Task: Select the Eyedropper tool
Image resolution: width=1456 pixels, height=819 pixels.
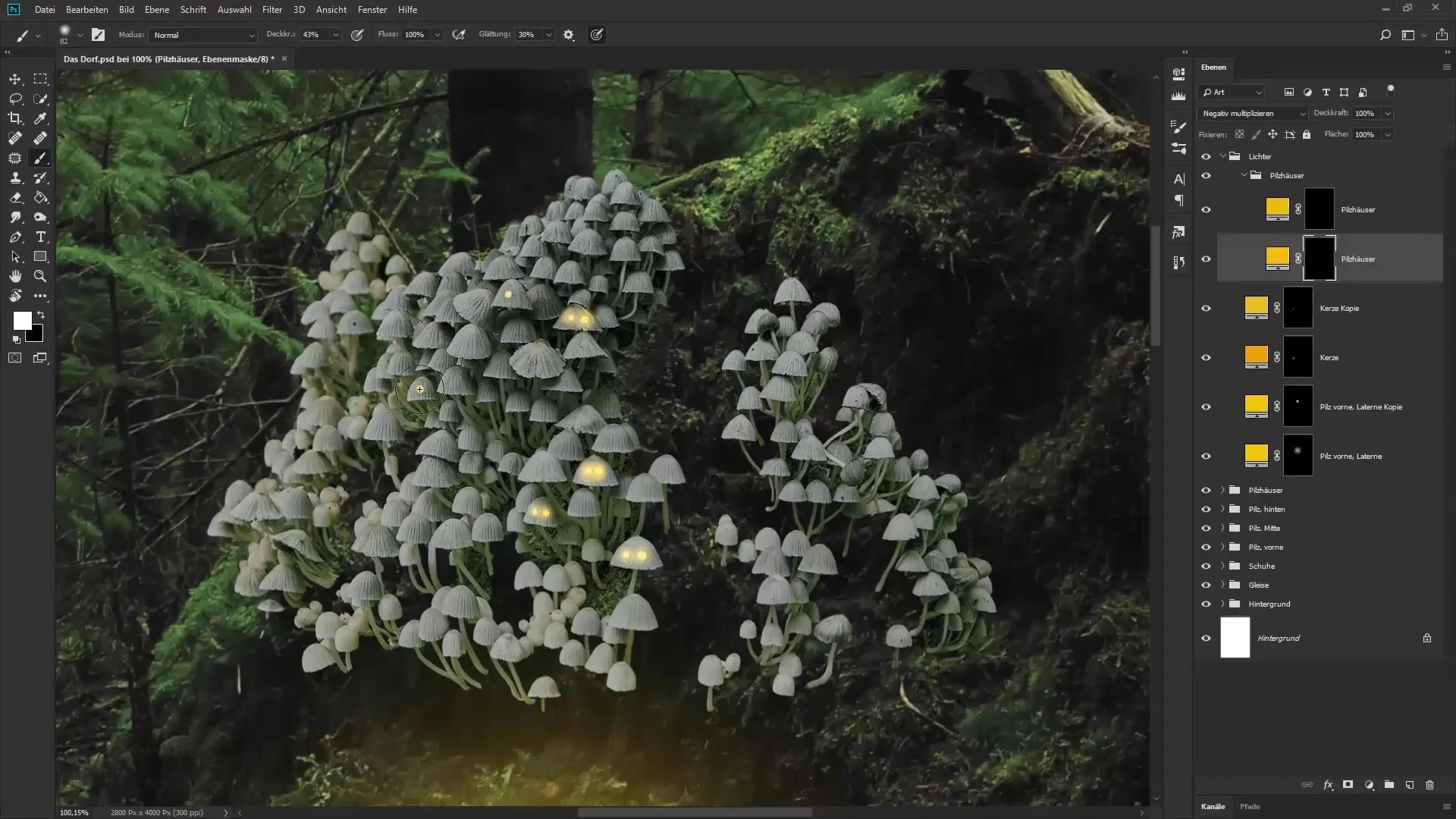Action: [x=40, y=118]
